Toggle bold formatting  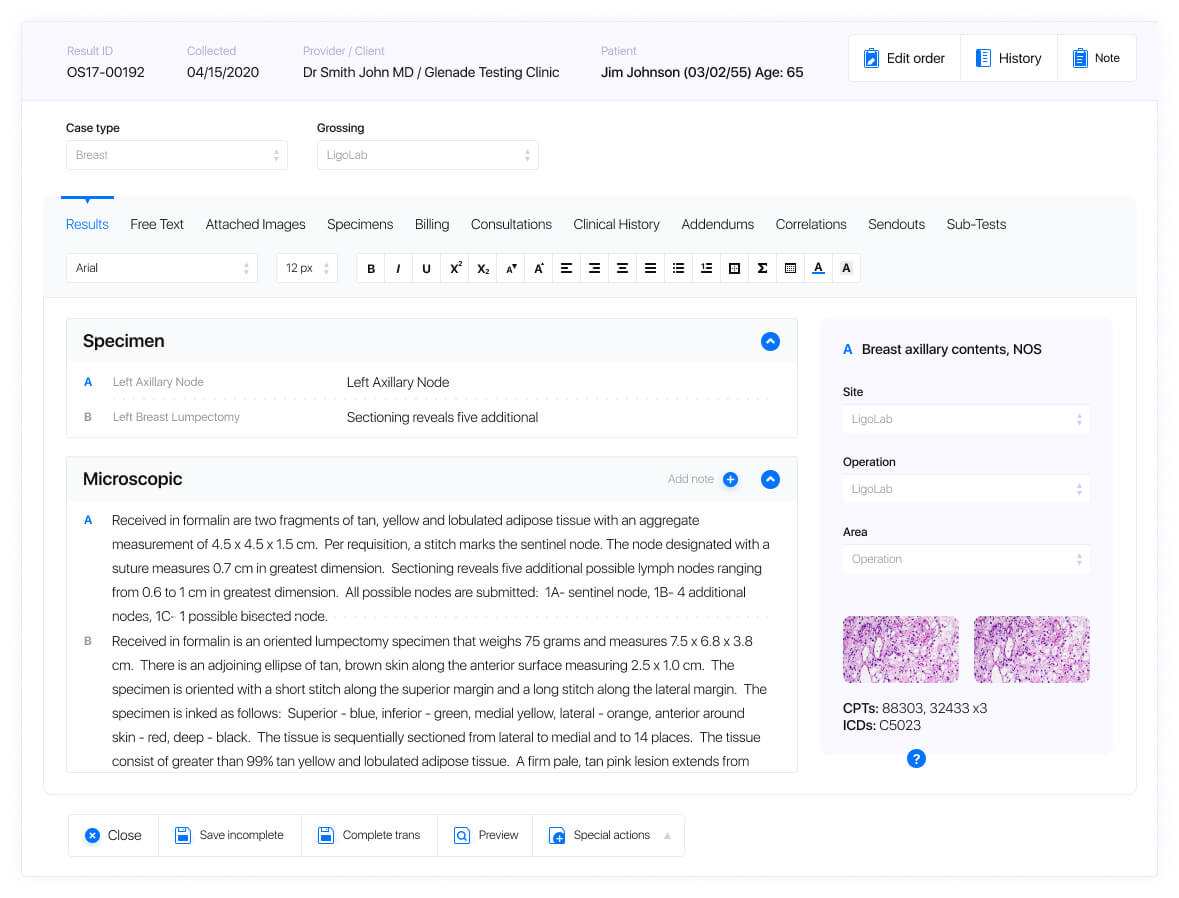(x=371, y=268)
